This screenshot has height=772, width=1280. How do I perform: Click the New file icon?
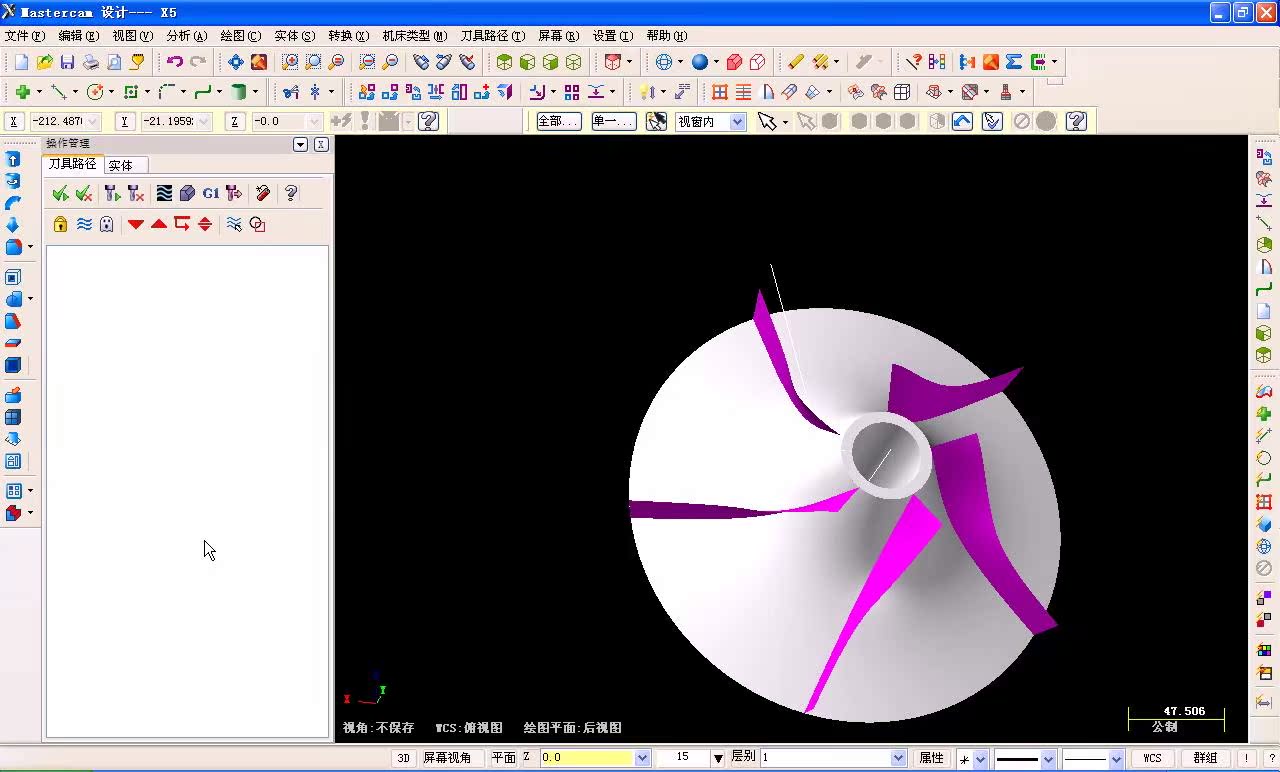tap(21, 62)
